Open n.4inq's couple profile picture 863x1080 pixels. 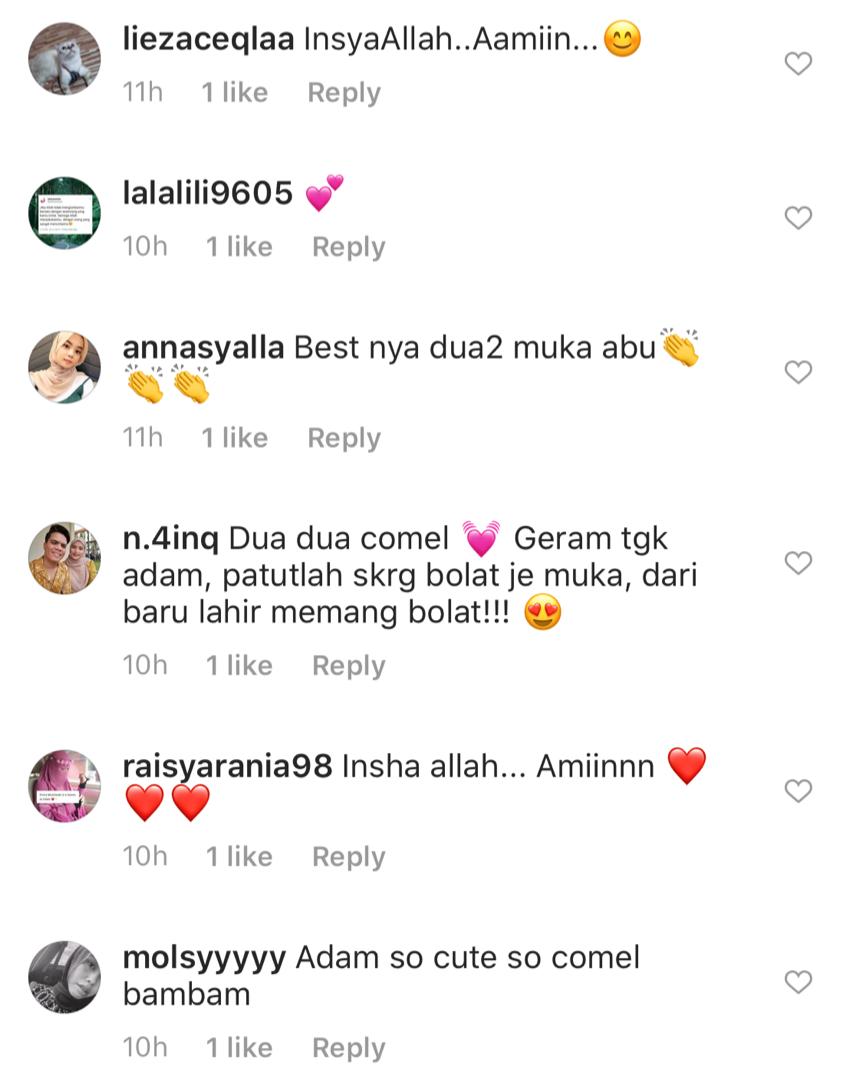pos(64,558)
